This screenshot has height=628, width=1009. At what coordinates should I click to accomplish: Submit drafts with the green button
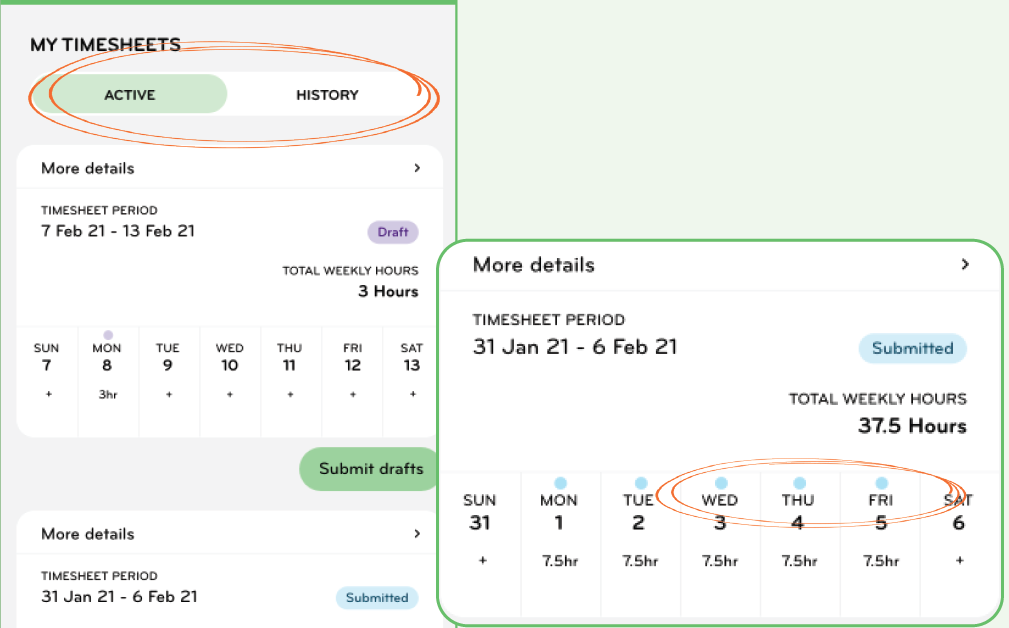[370, 468]
